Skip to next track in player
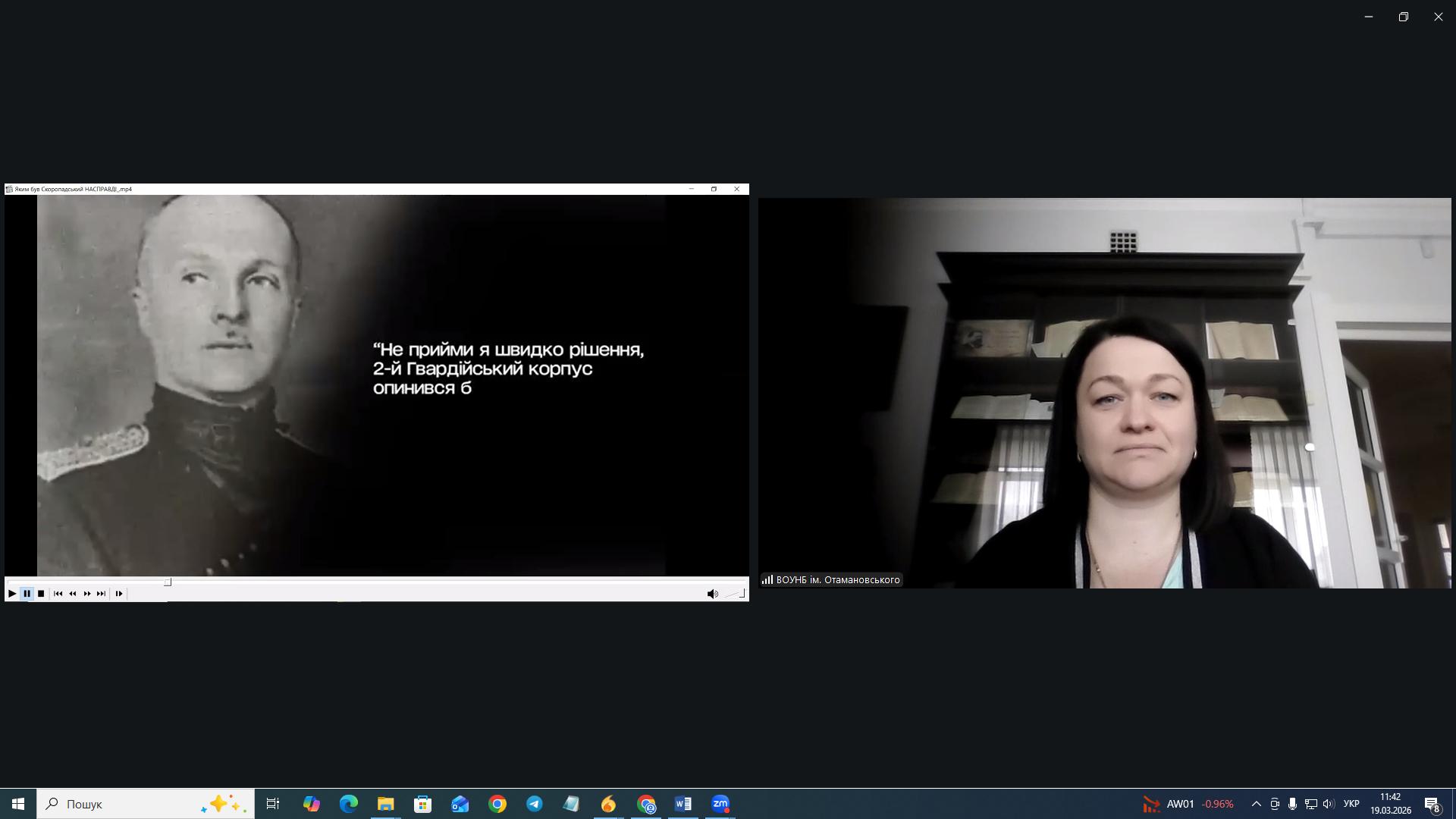Image resolution: width=1456 pixels, height=819 pixels. [102, 594]
